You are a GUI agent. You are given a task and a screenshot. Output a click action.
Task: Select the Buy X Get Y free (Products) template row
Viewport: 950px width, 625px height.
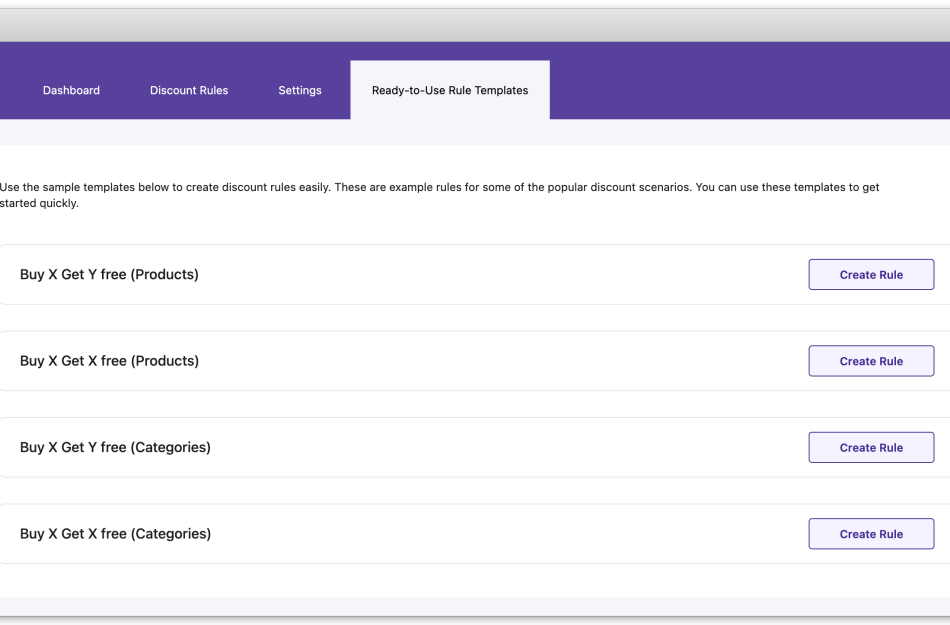pos(109,274)
